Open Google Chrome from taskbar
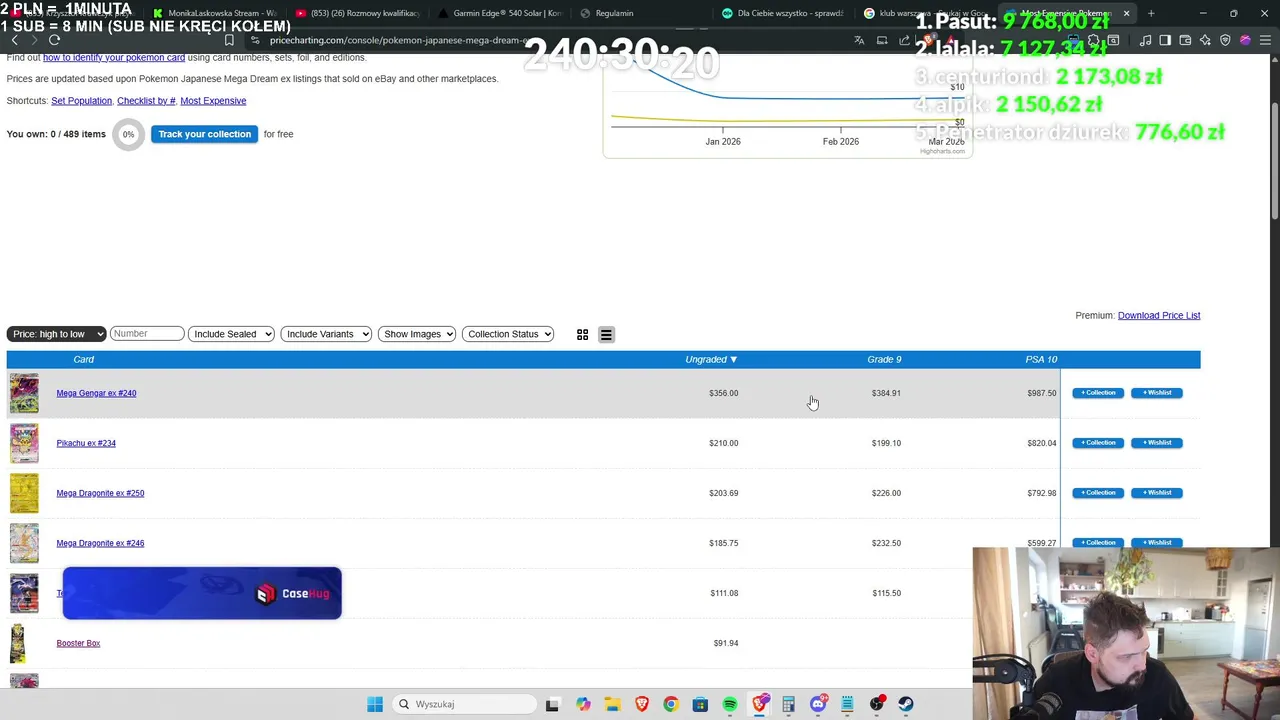 (x=671, y=704)
